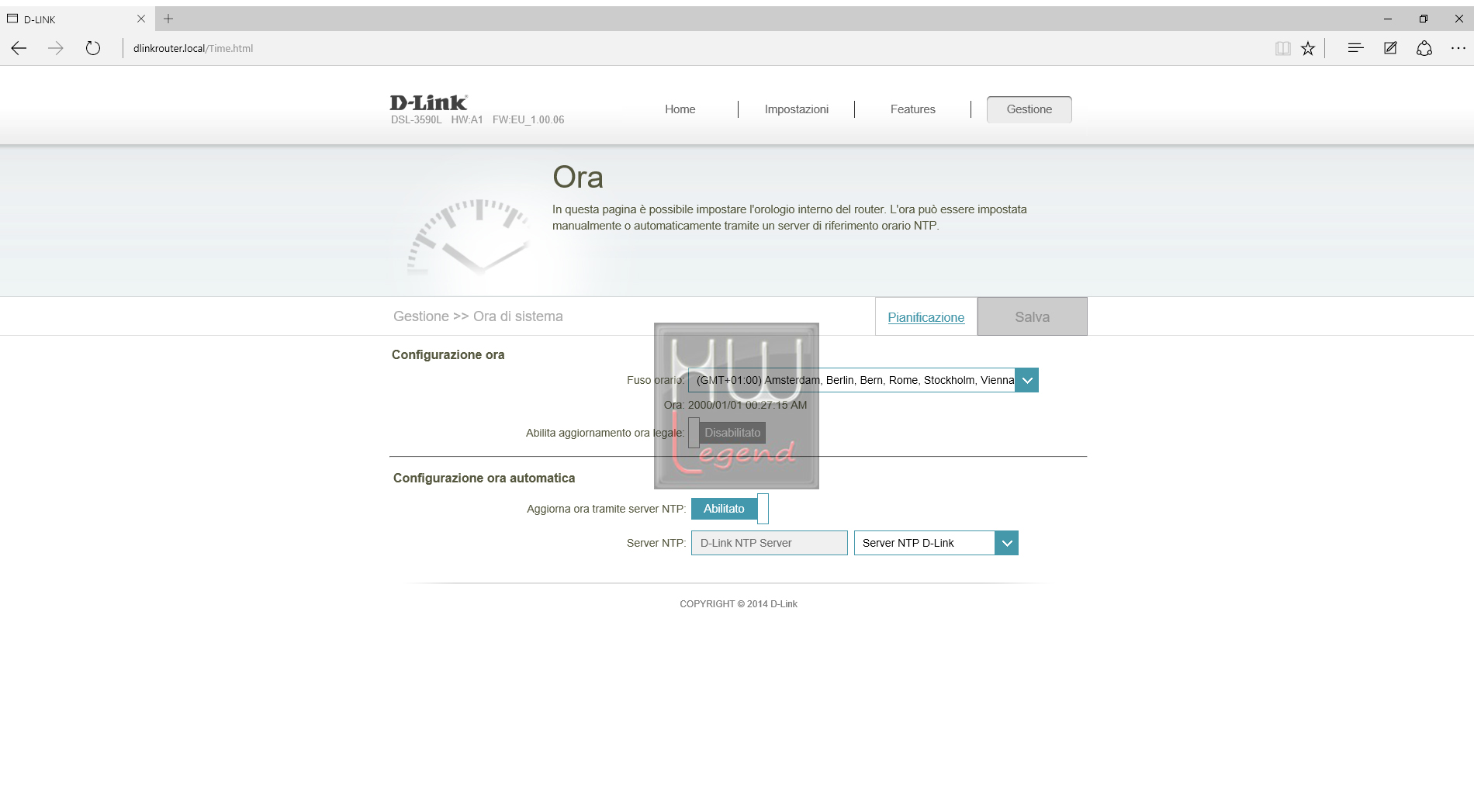Screen dimensions: 1474x812
Task: Click the D-Link logo
Action: (x=428, y=102)
